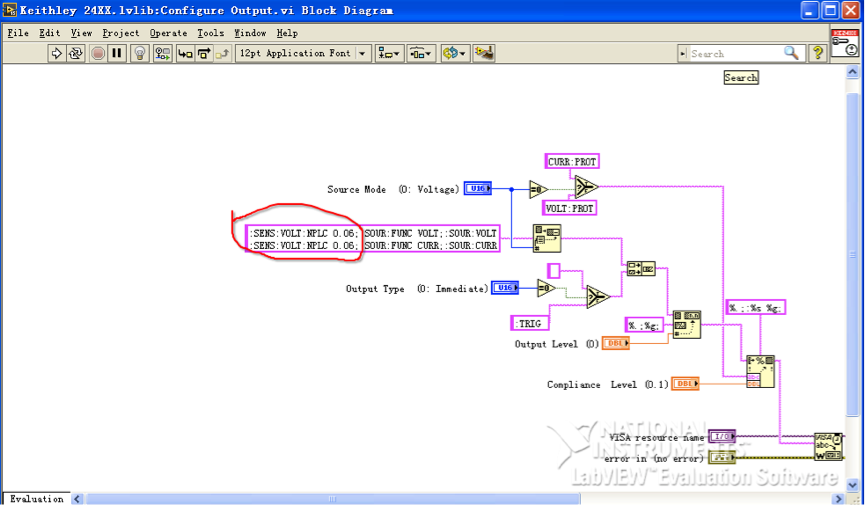
Task: Select the error in cluster terminal
Action: click(x=722, y=458)
